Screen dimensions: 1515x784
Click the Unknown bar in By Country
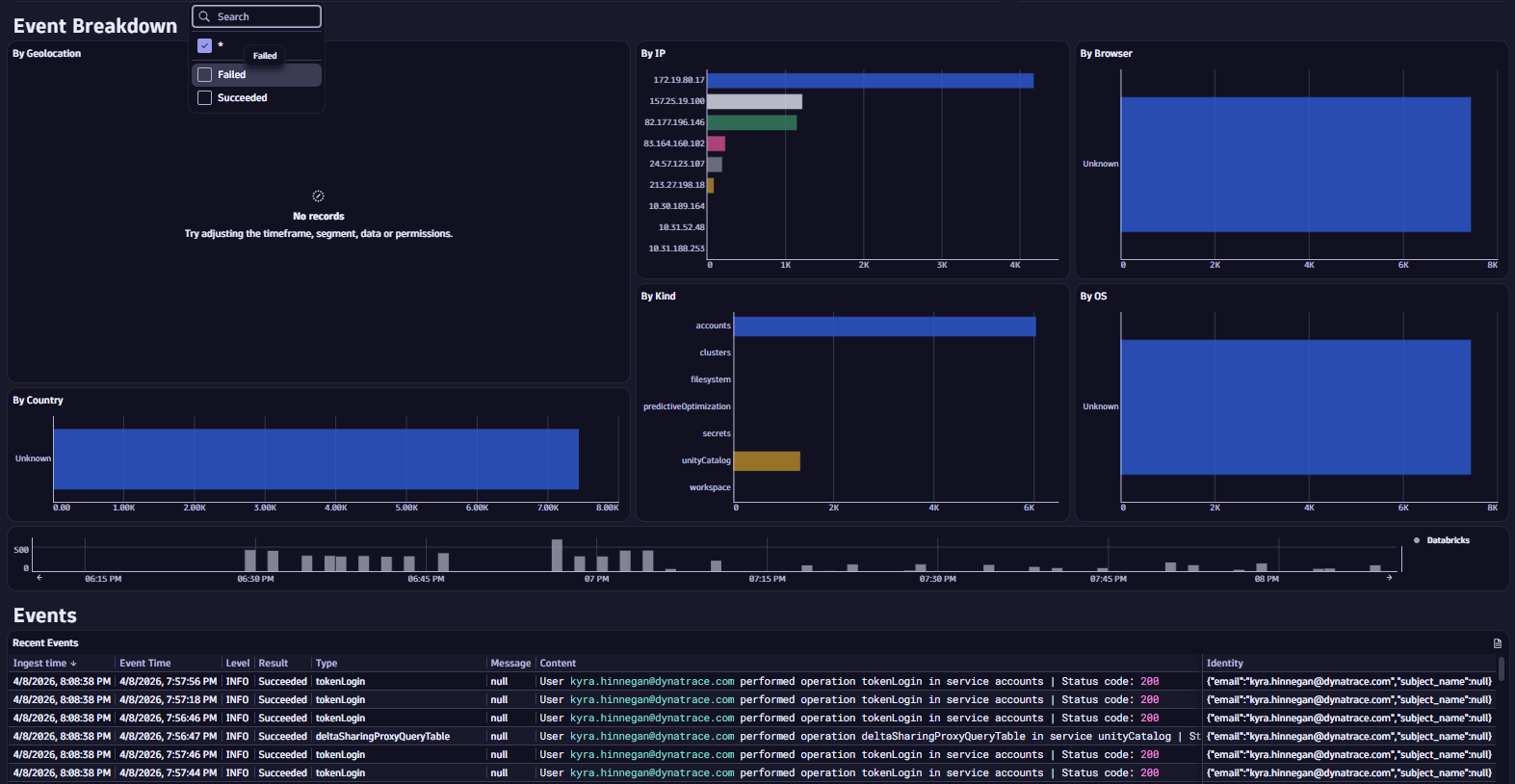pyautogui.click(x=316, y=459)
